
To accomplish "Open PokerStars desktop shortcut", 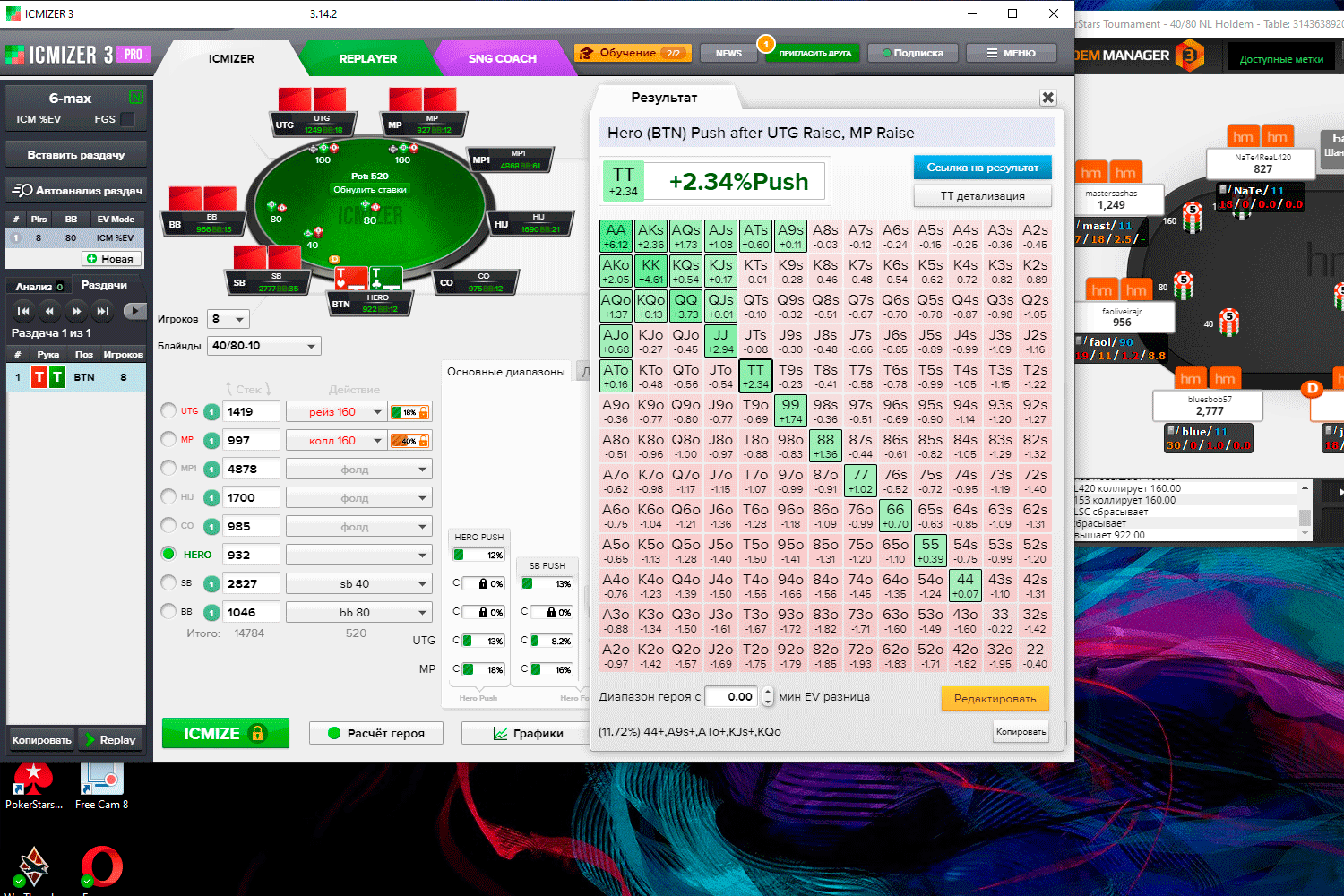I will coord(33,786).
